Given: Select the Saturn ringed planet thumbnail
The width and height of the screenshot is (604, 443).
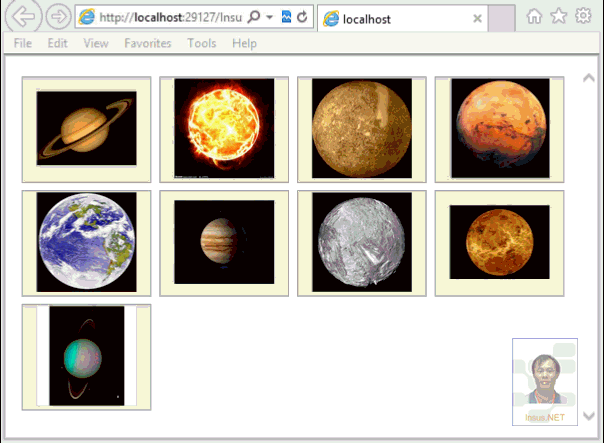Looking at the screenshot, I should click(x=87, y=129).
